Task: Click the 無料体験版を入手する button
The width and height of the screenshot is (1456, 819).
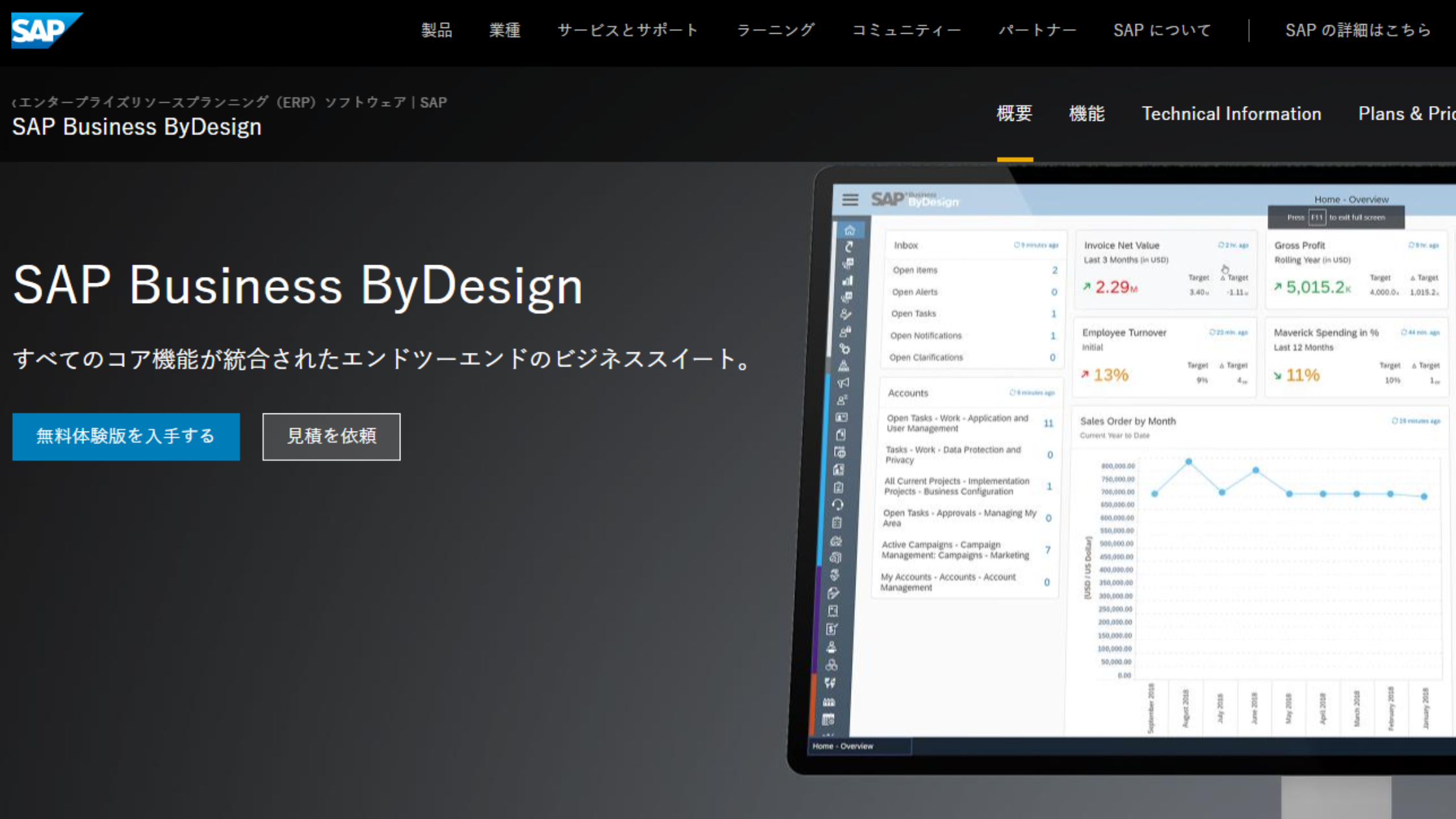Action: (x=126, y=437)
